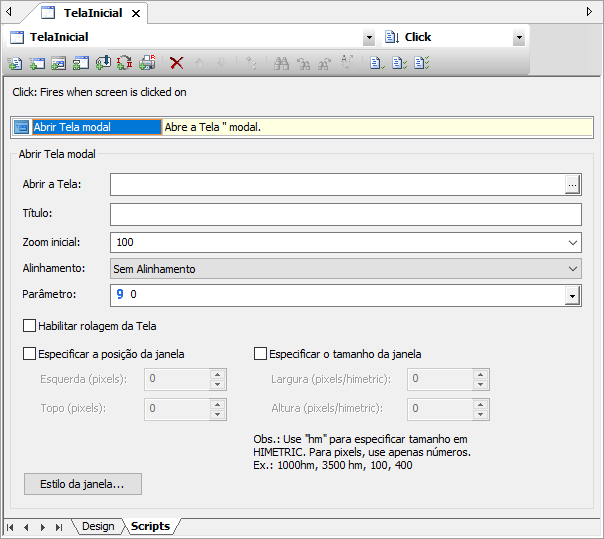The width and height of the screenshot is (604, 539).
Task: Click the grayed AppBrowser toolbar icon
Action: [251, 63]
